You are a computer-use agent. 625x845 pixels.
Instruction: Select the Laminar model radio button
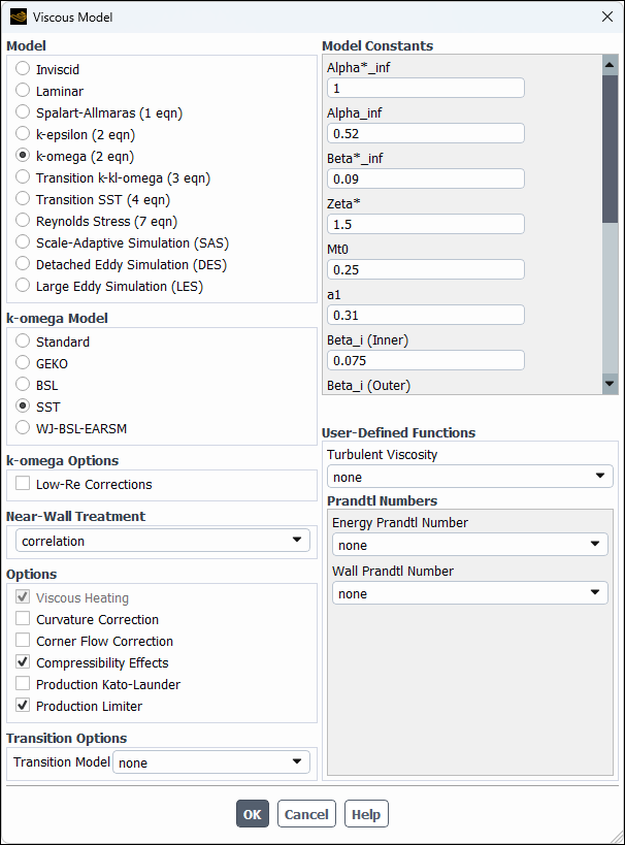coord(23,91)
